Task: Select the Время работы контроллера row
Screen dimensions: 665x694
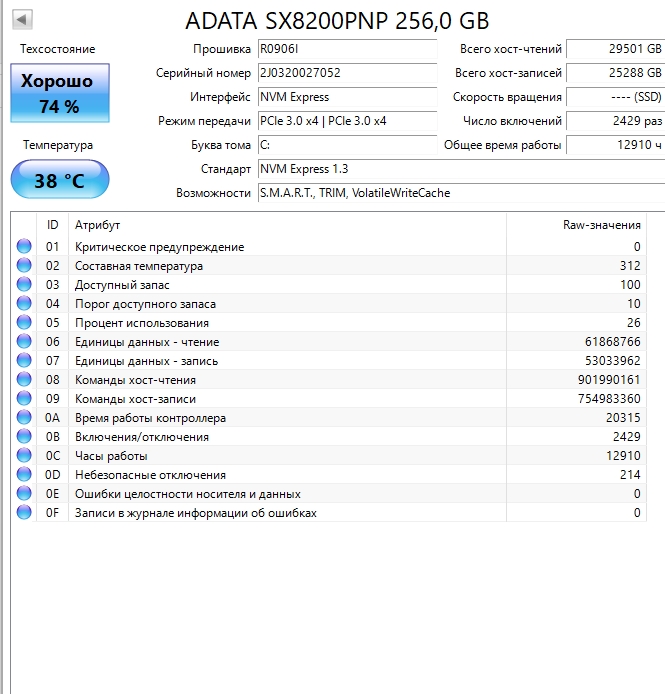Action: pyautogui.click(x=329, y=417)
